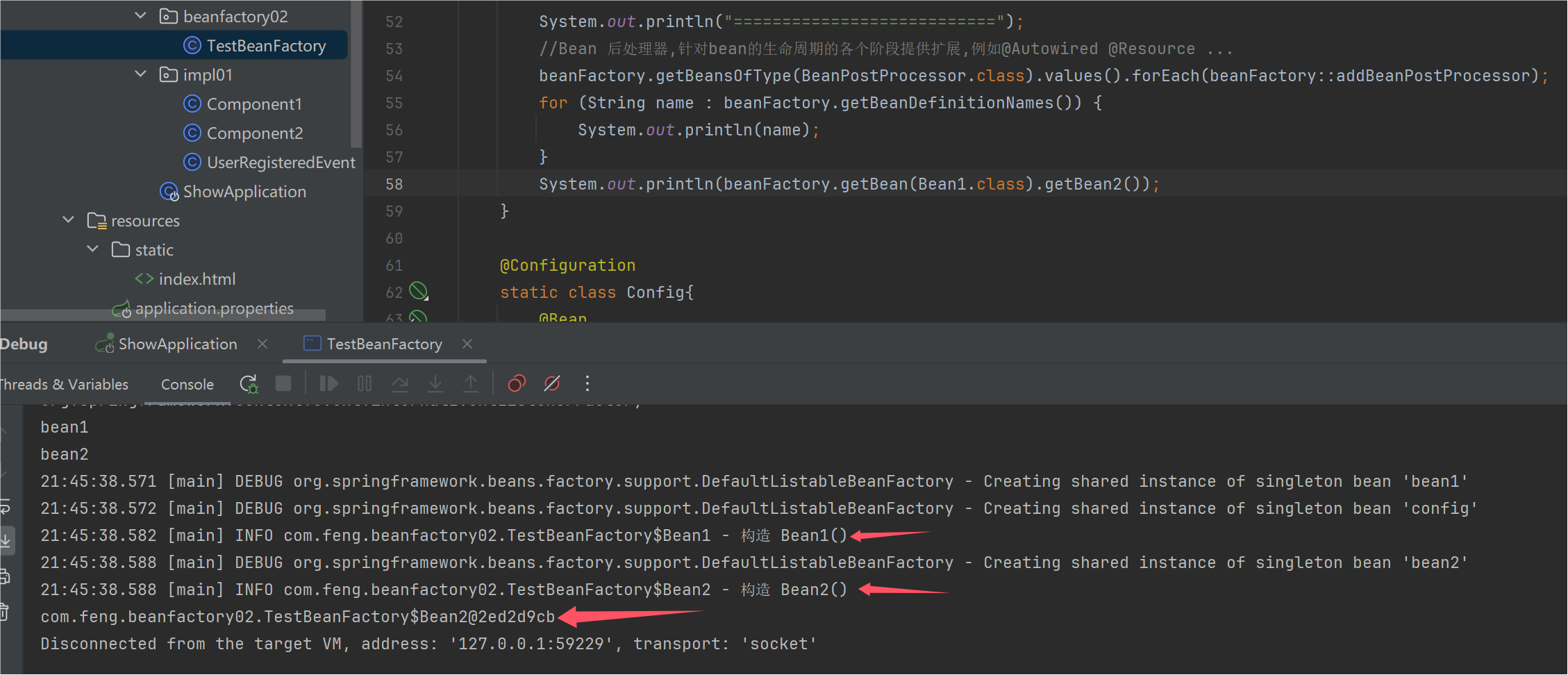This screenshot has width=1568, height=675.
Task: Click 'BeanPostProcessor' class reference in line 54
Action: point(884,75)
